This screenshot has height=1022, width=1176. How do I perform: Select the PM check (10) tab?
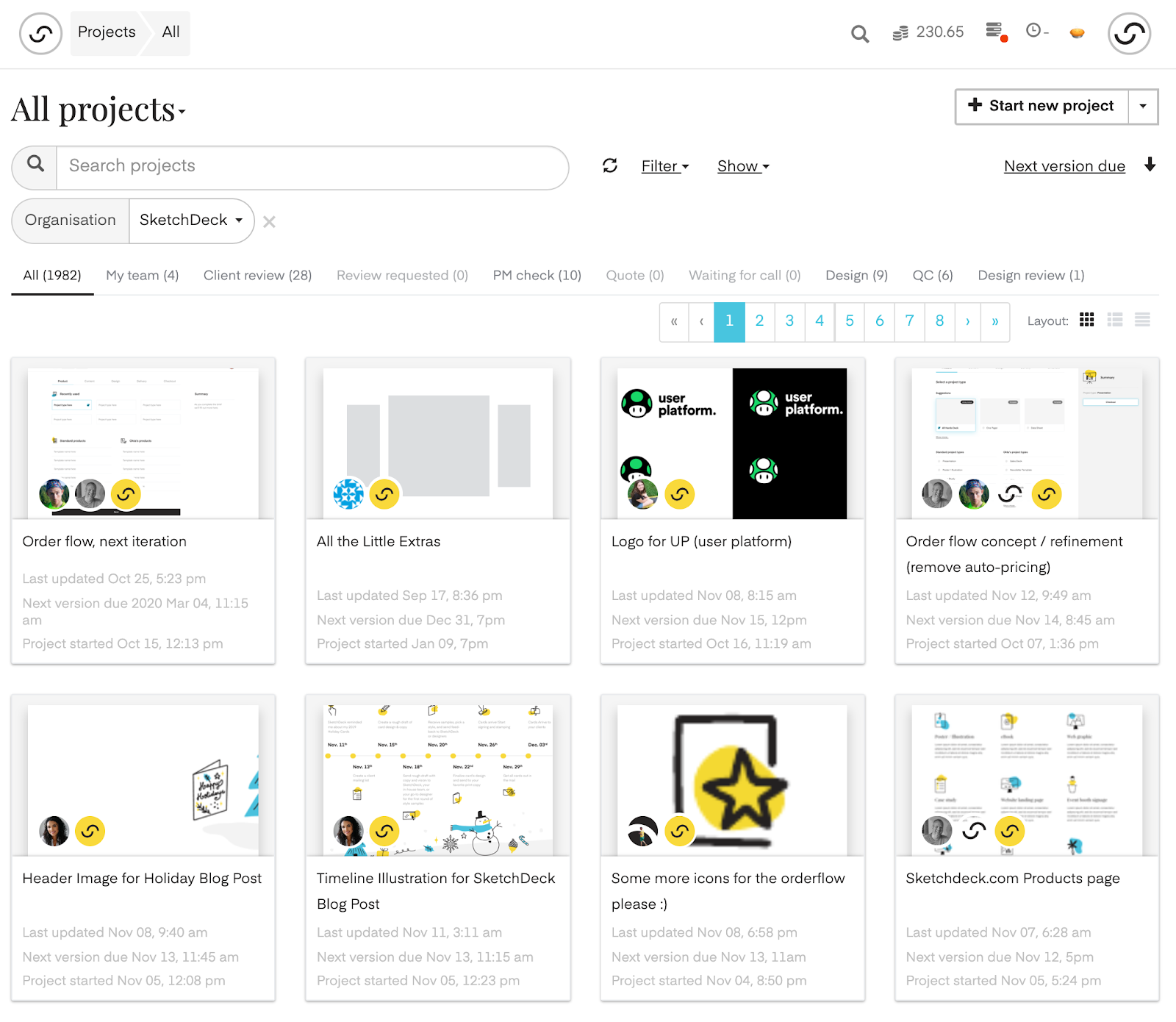tap(537, 275)
